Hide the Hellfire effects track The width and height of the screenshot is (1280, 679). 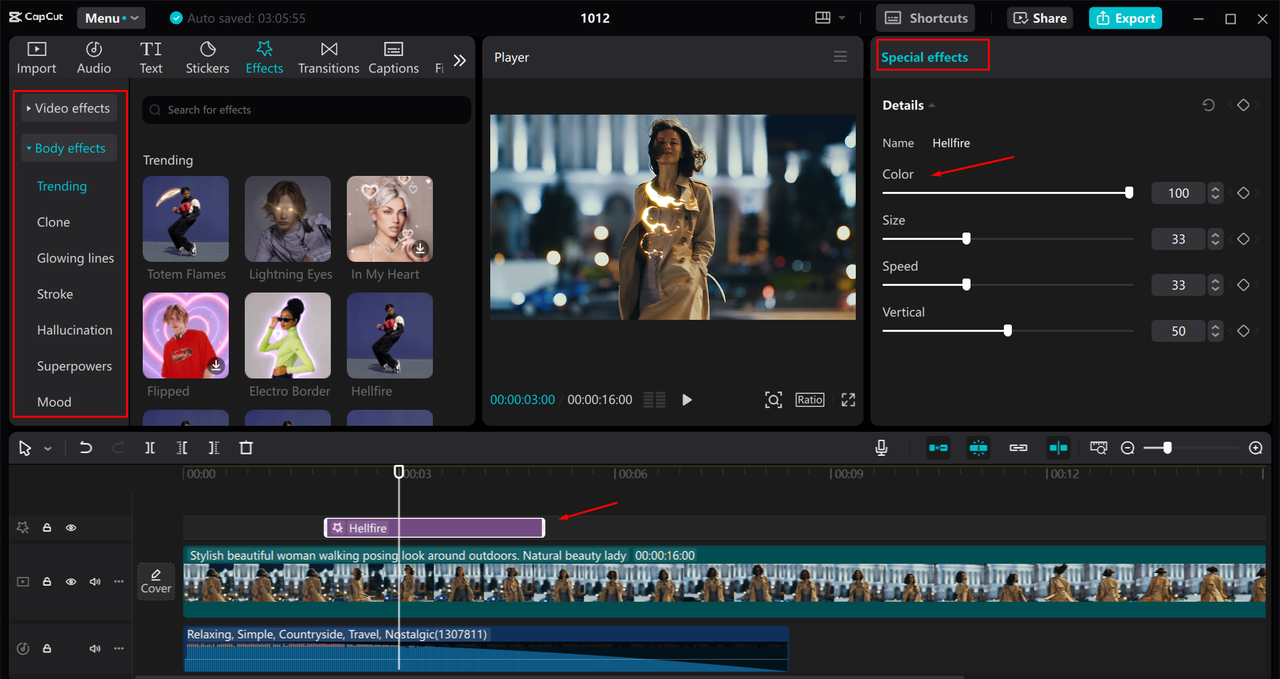pyautogui.click(x=71, y=528)
